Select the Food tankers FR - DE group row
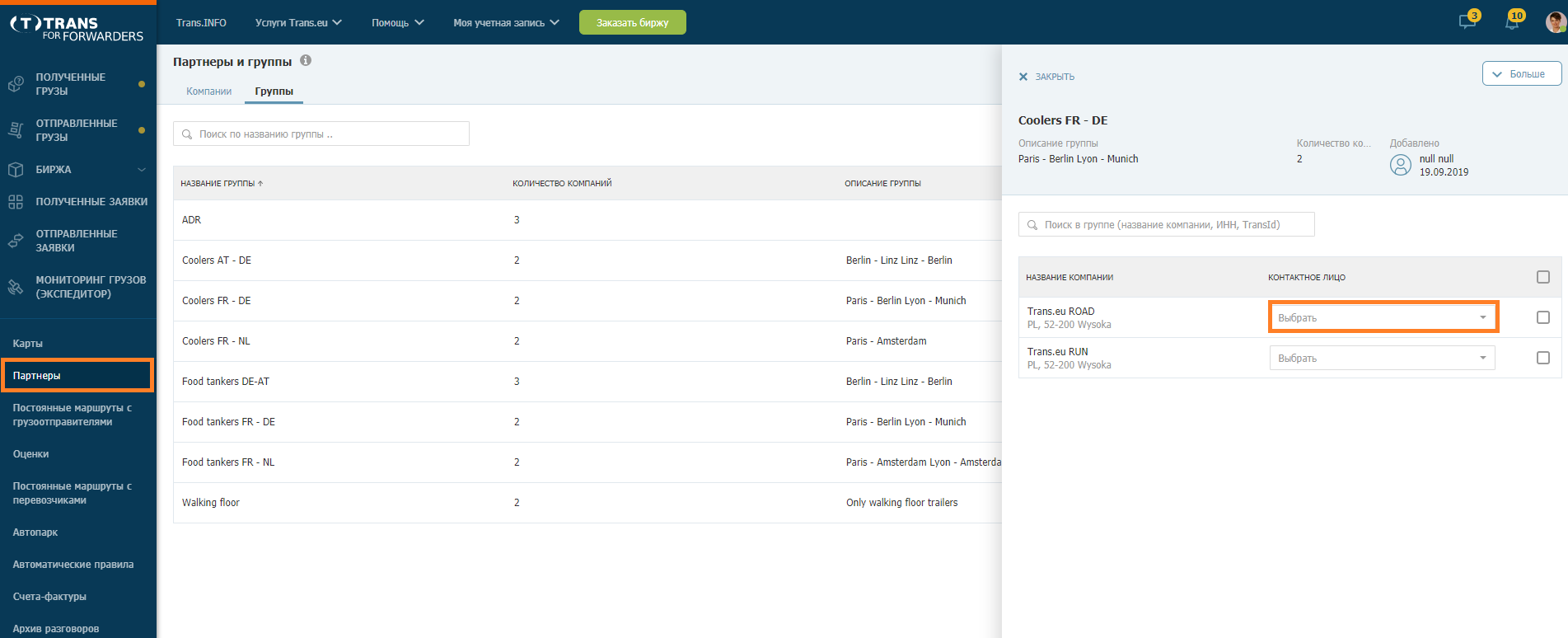Viewport: 1568px width, 638px height. click(x=587, y=422)
